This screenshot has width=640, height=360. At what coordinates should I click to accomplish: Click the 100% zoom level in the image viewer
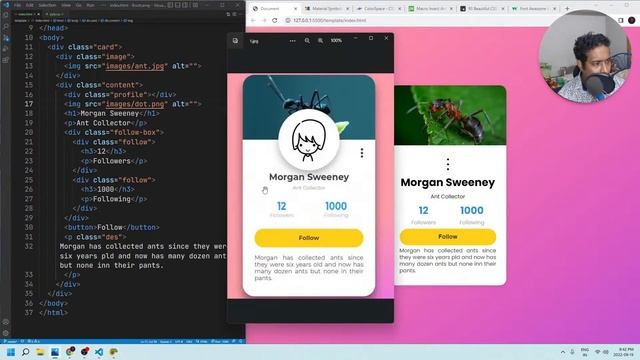pyautogui.click(x=336, y=41)
